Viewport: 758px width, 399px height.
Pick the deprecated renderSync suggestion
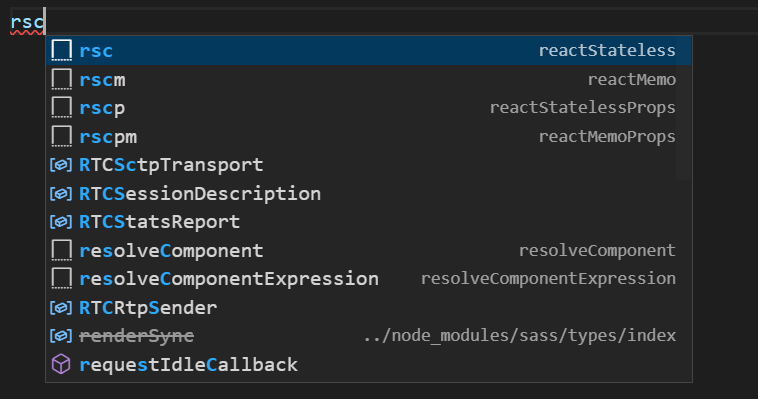[x=369, y=336]
